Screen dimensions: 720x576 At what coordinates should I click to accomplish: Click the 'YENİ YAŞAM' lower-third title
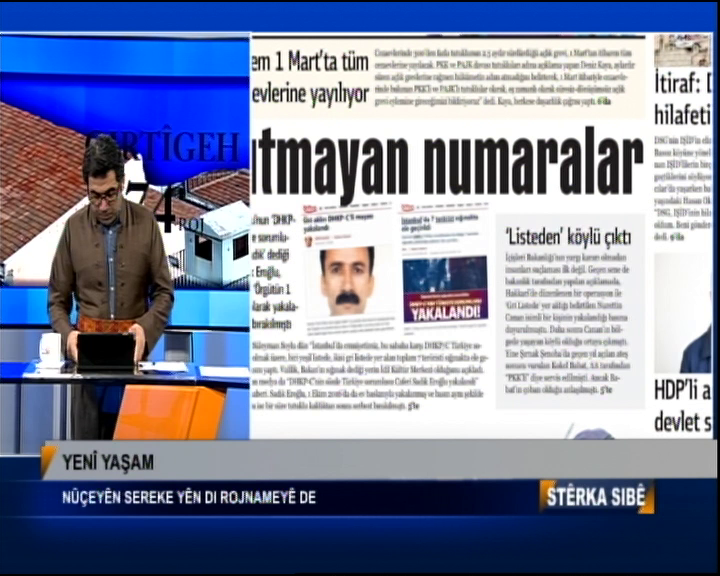[x=108, y=463]
